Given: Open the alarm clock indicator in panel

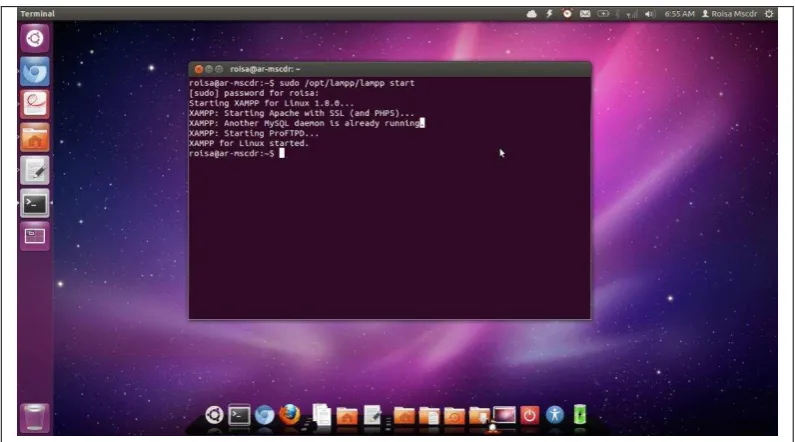Looking at the screenshot, I should 567,14.
